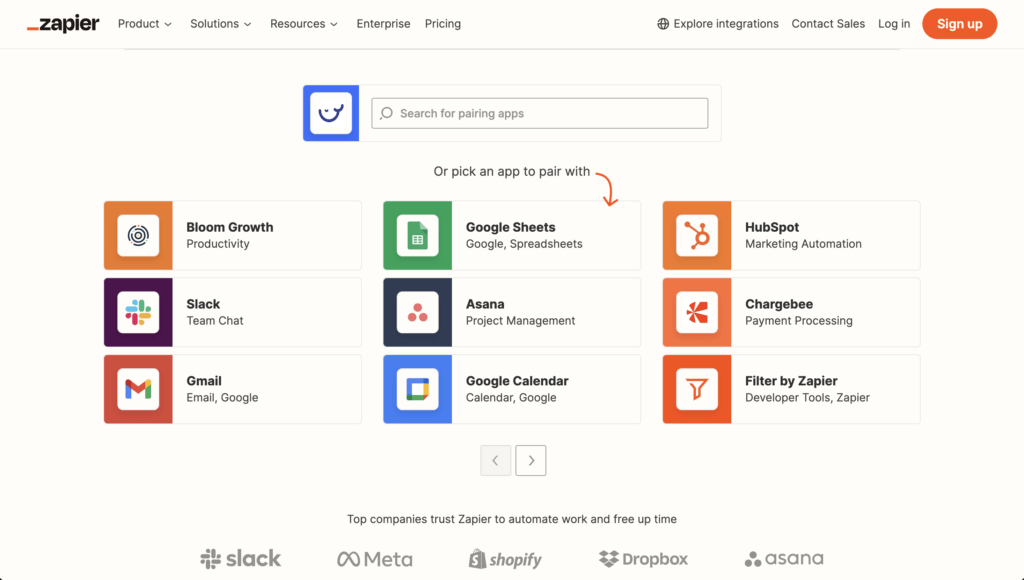Click the Slack app icon
Image resolution: width=1024 pixels, height=580 pixels.
click(138, 313)
